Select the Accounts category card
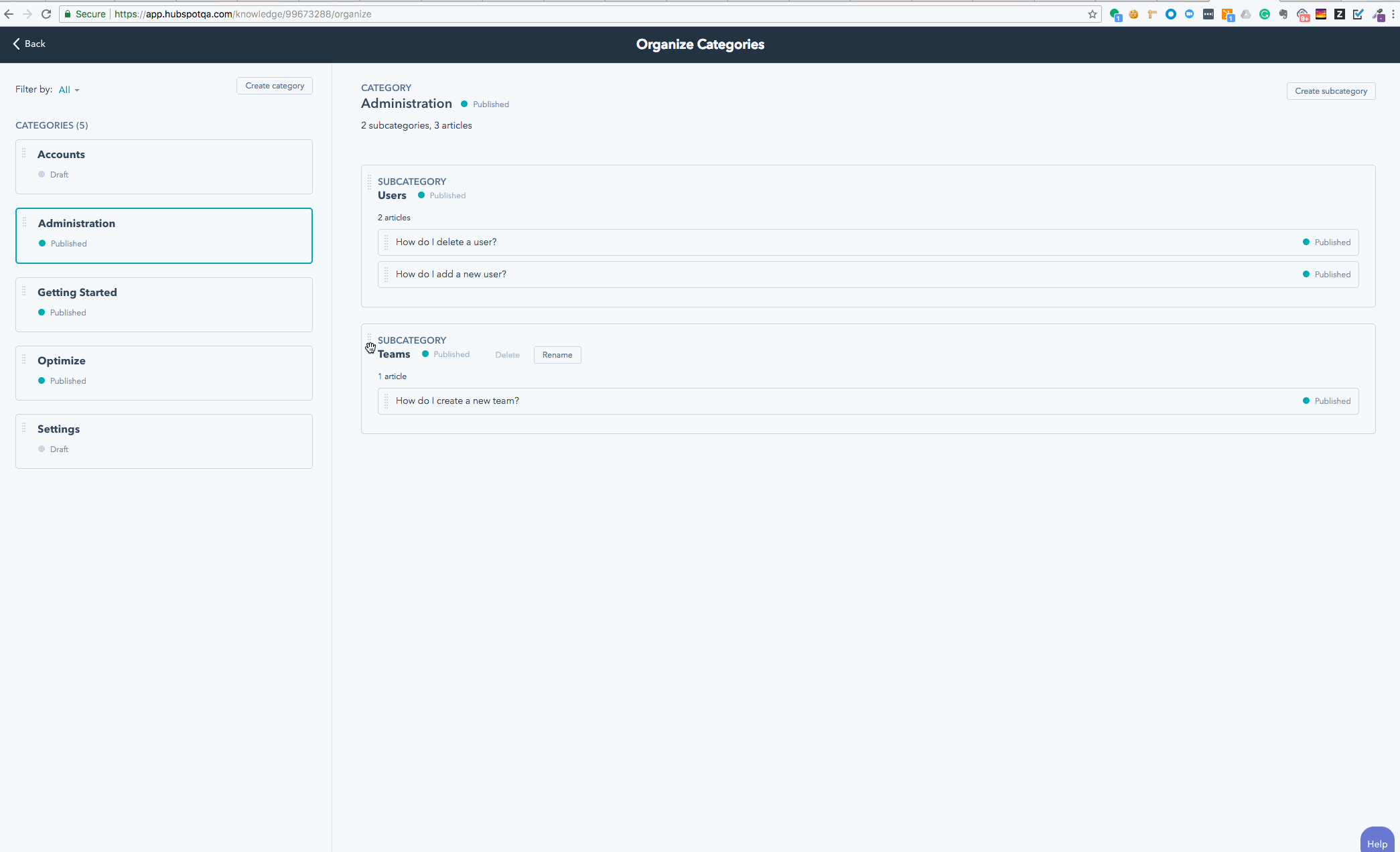1400x852 pixels. coord(163,166)
